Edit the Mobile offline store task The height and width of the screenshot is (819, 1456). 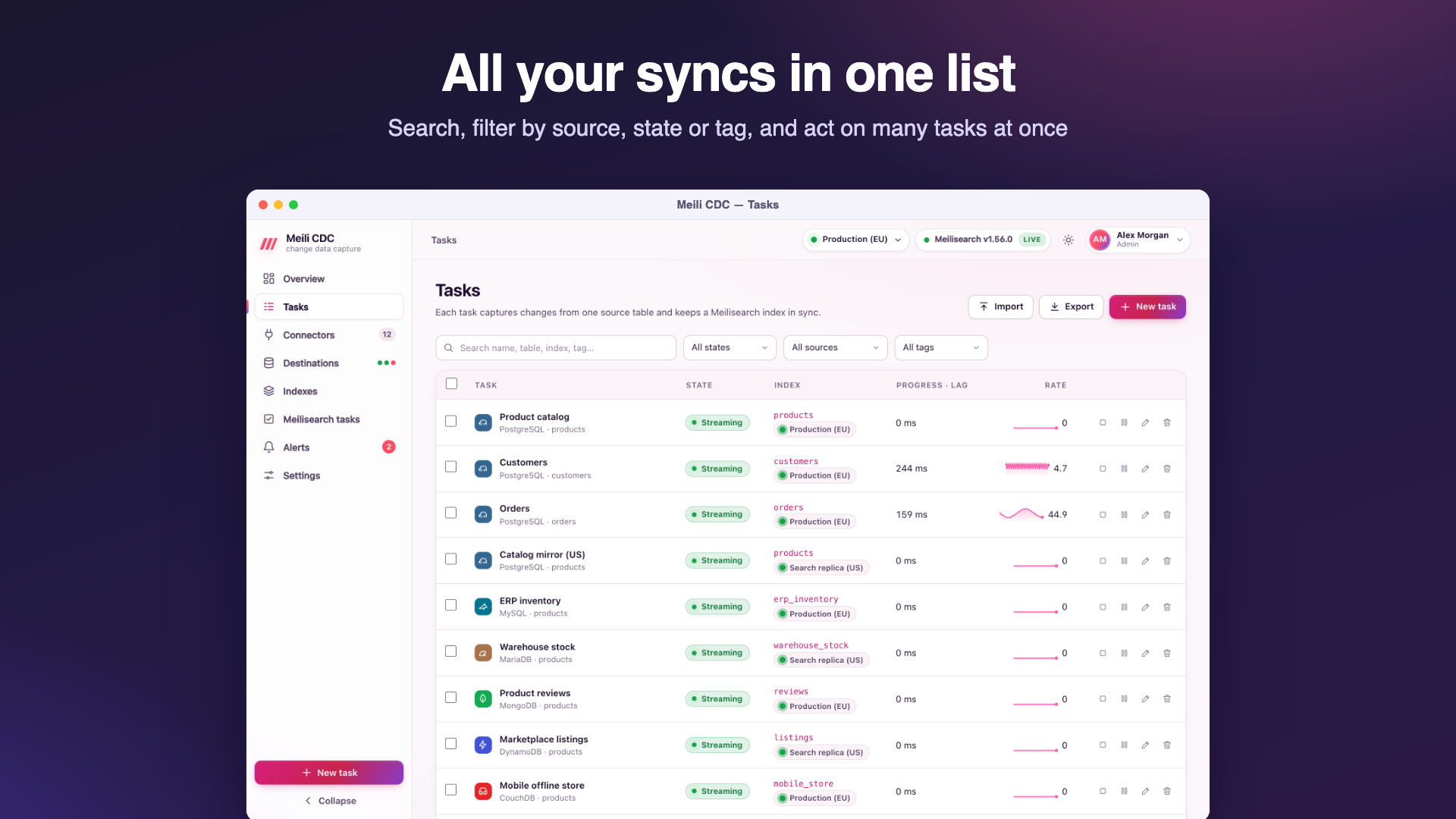[1145, 791]
